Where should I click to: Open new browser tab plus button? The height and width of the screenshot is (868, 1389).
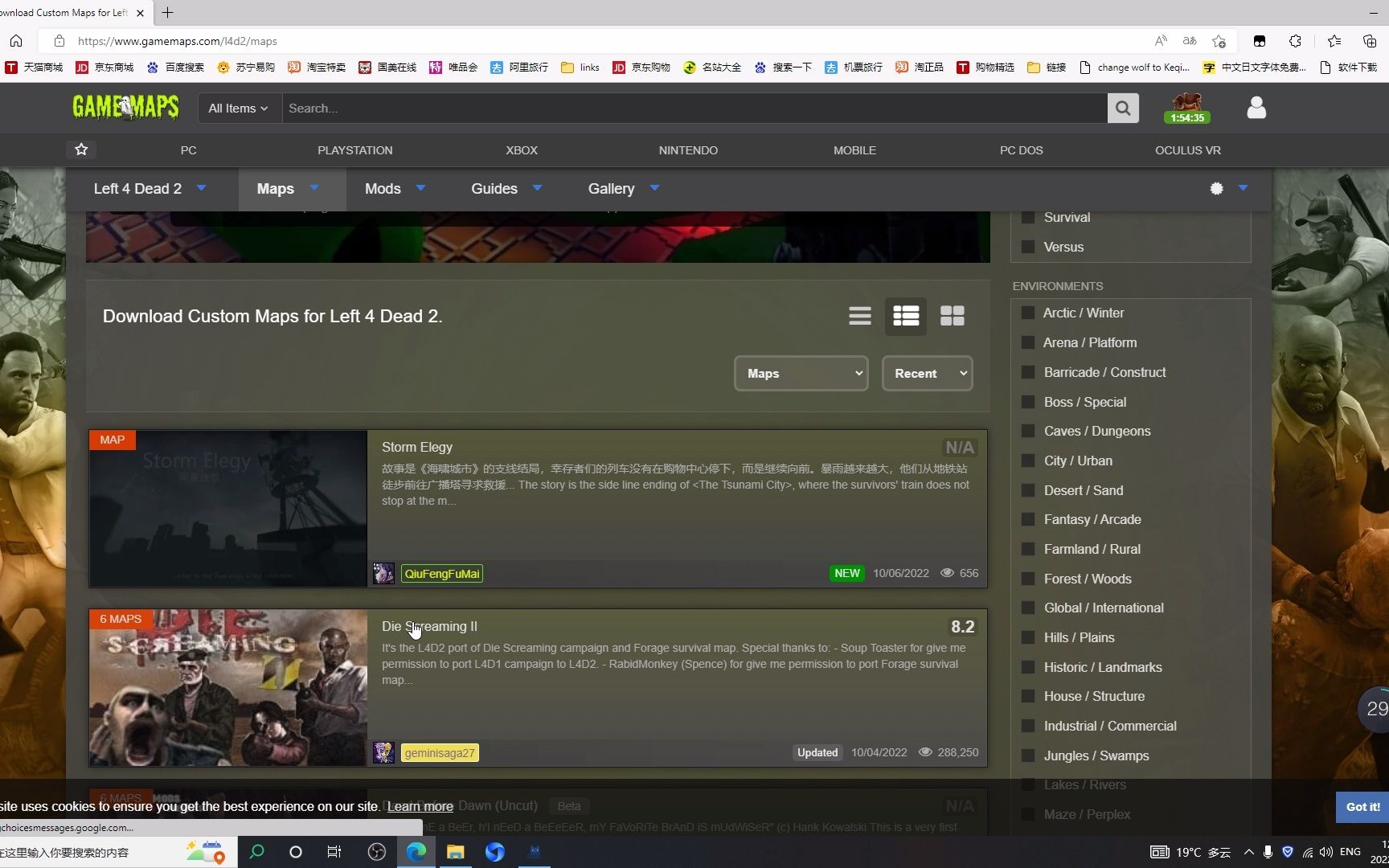pyautogui.click(x=167, y=13)
